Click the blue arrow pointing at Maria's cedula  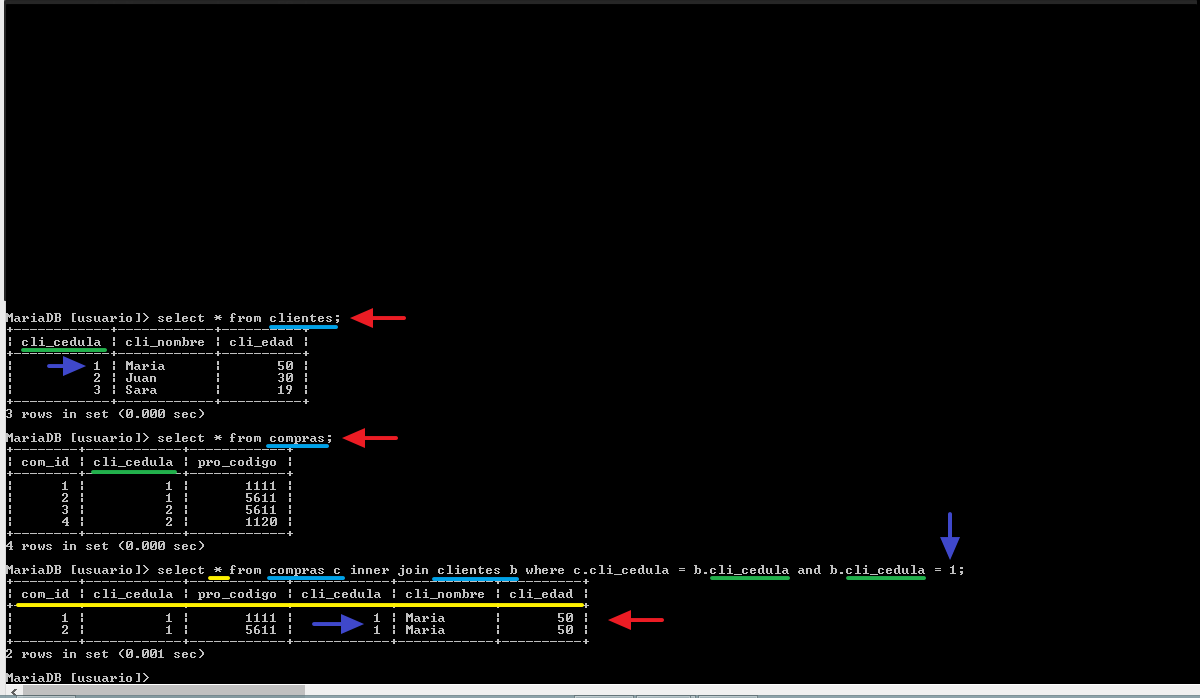(67, 366)
